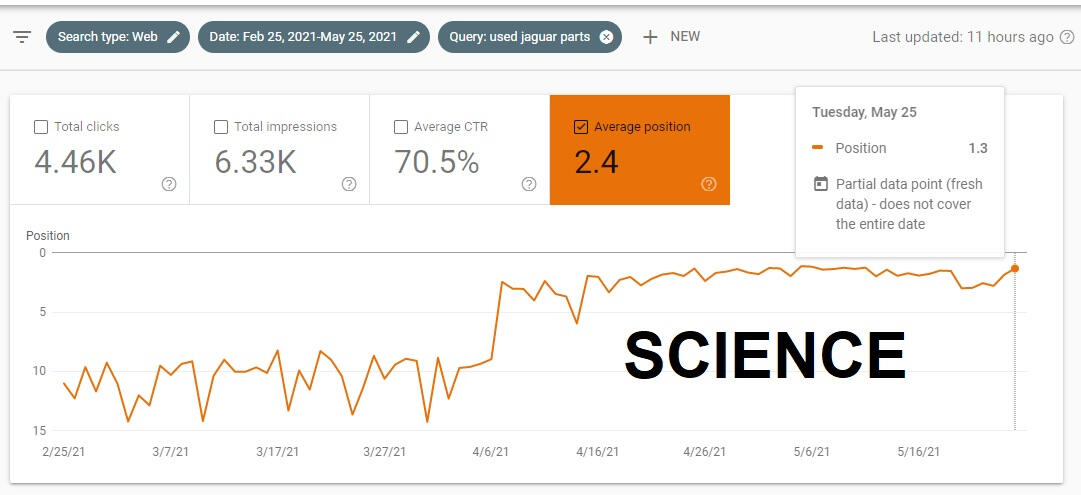Viewport: 1081px width, 495px height.
Task: Open help icon in Total clicks card
Action: click(x=169, y=184)
